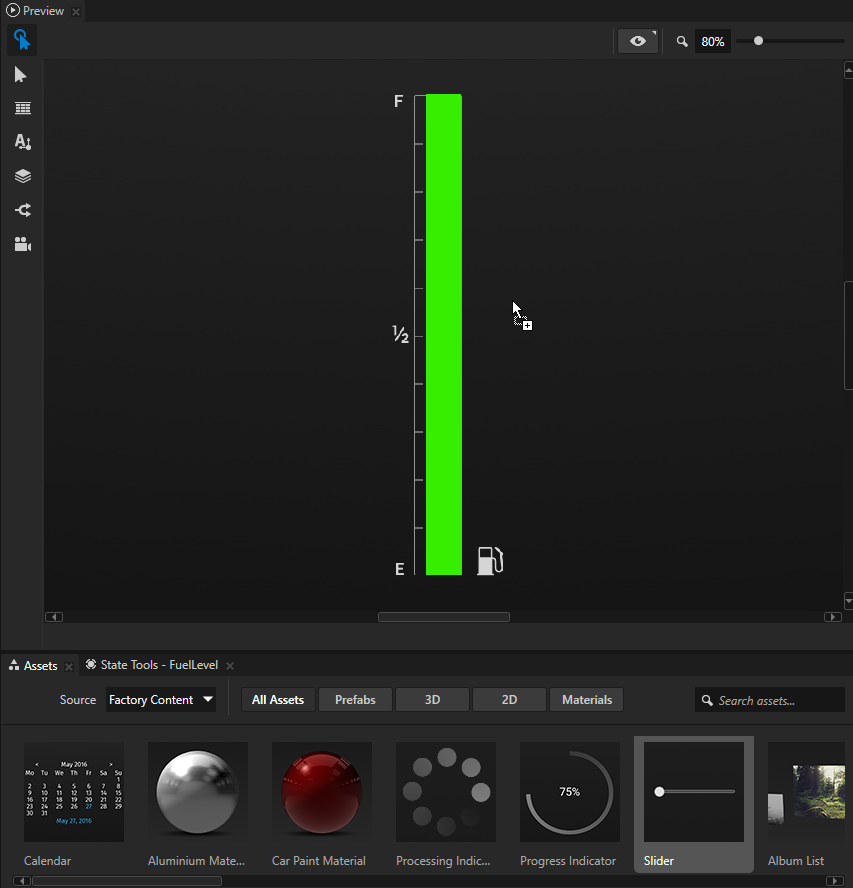
Task: Activate the Interact tool with blue cursor
Action: (21, 40)
